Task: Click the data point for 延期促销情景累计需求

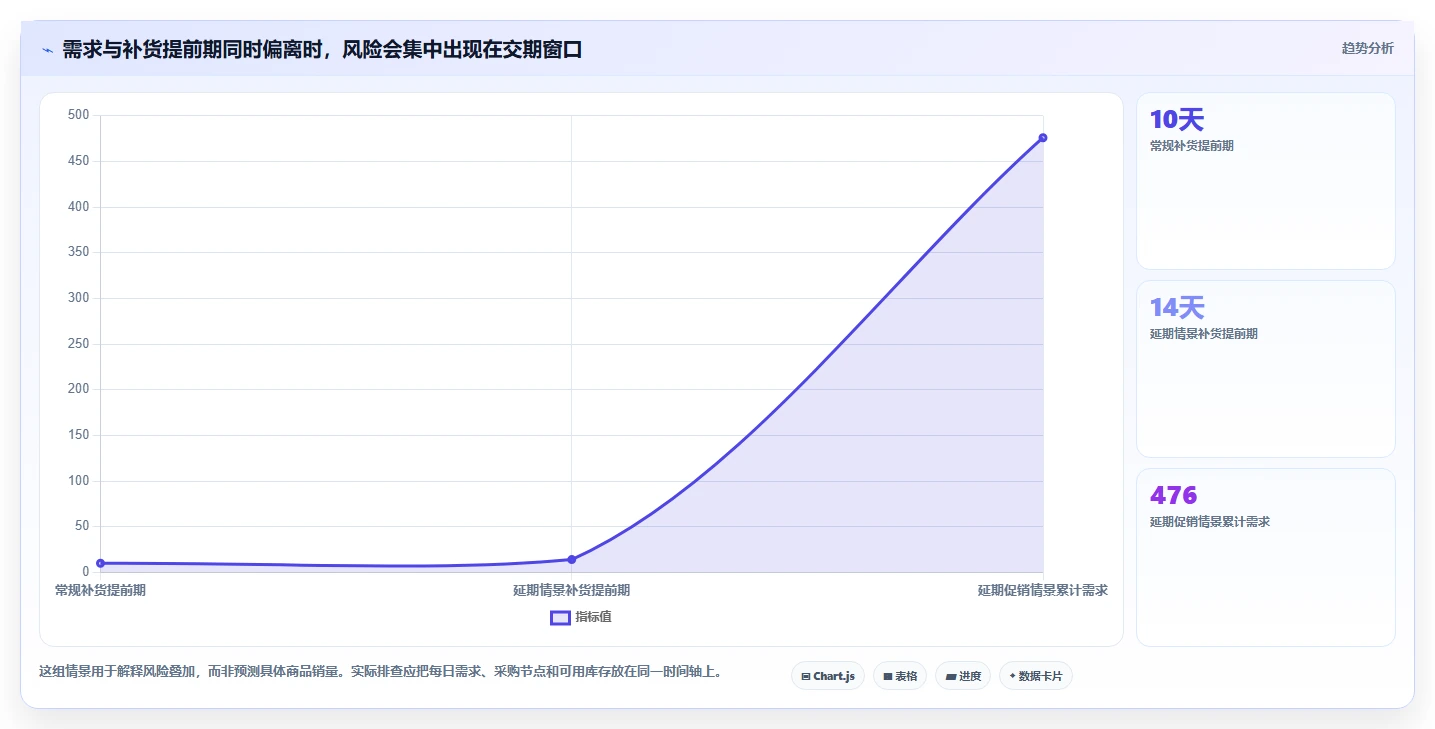Action: coord(1042,138)
